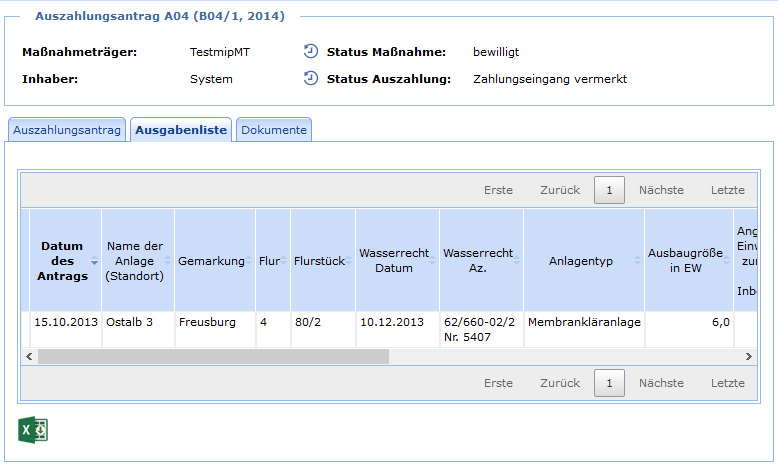Click left arrow of horizontal scrollbar
This screenshot has width=778, height=469.
pyautogui.click(x=29, y=356)
